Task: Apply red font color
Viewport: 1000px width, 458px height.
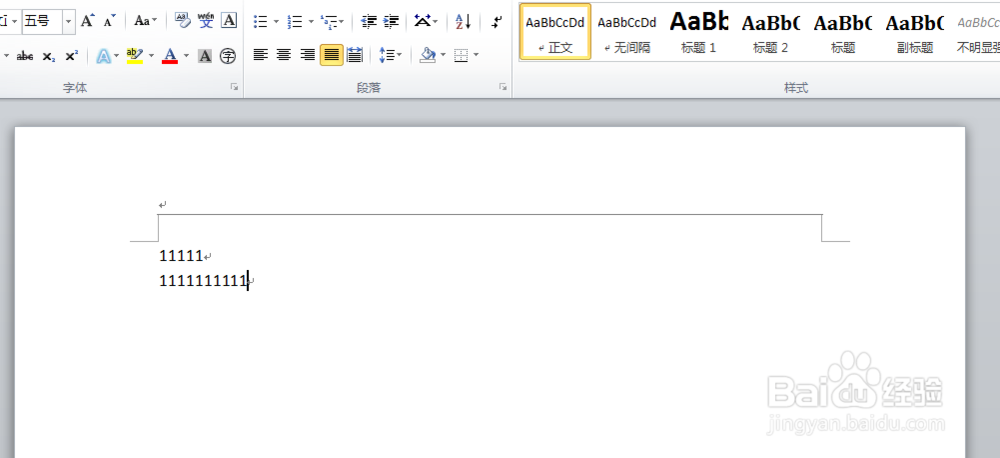Action: coord(170,56)
